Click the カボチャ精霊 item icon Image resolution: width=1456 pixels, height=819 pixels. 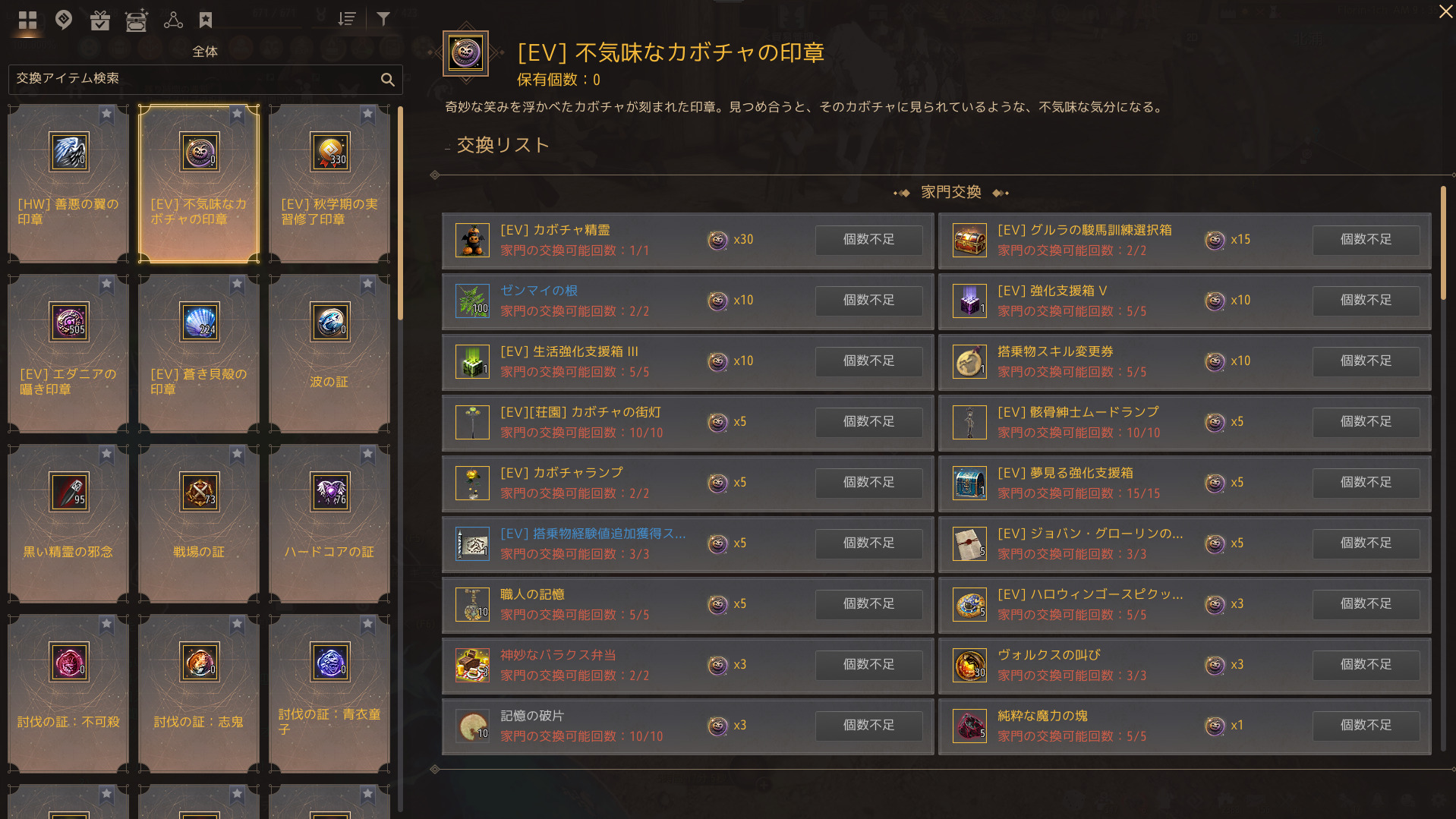[472, 241]
